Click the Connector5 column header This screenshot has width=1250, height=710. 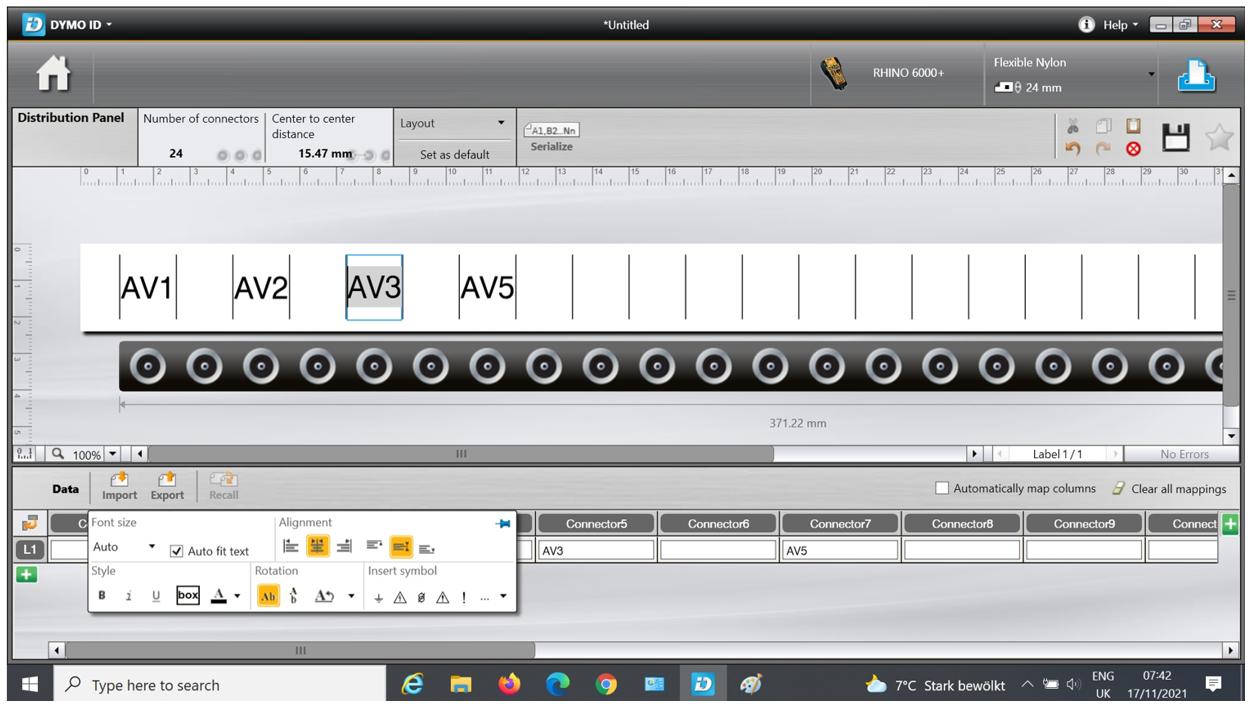coord(596,523)
